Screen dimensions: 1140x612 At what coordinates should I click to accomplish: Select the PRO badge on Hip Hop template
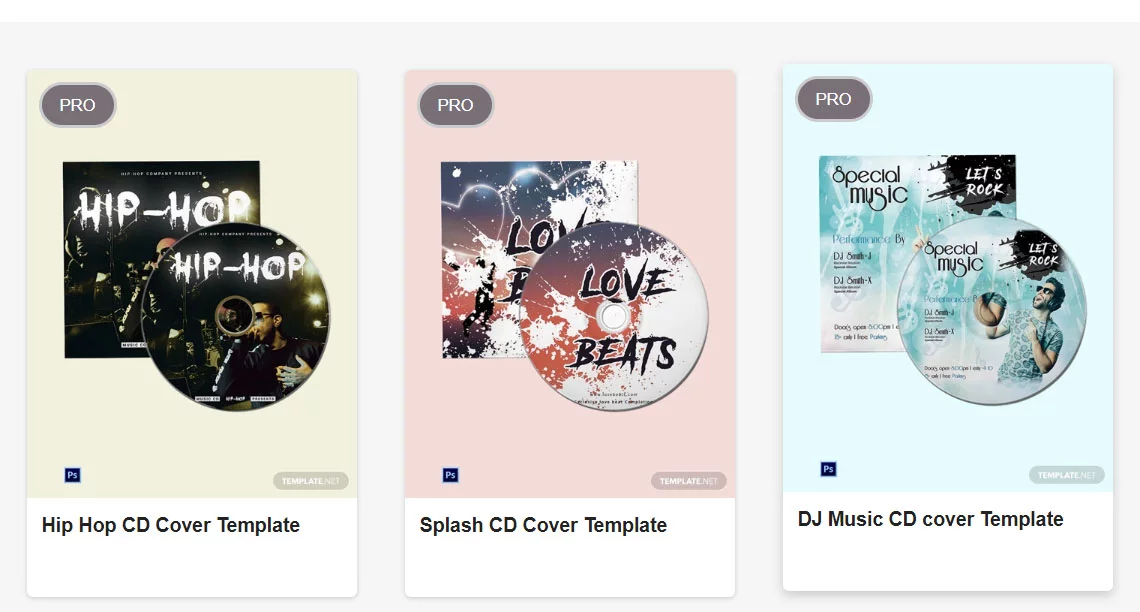(x=77, y=105)
